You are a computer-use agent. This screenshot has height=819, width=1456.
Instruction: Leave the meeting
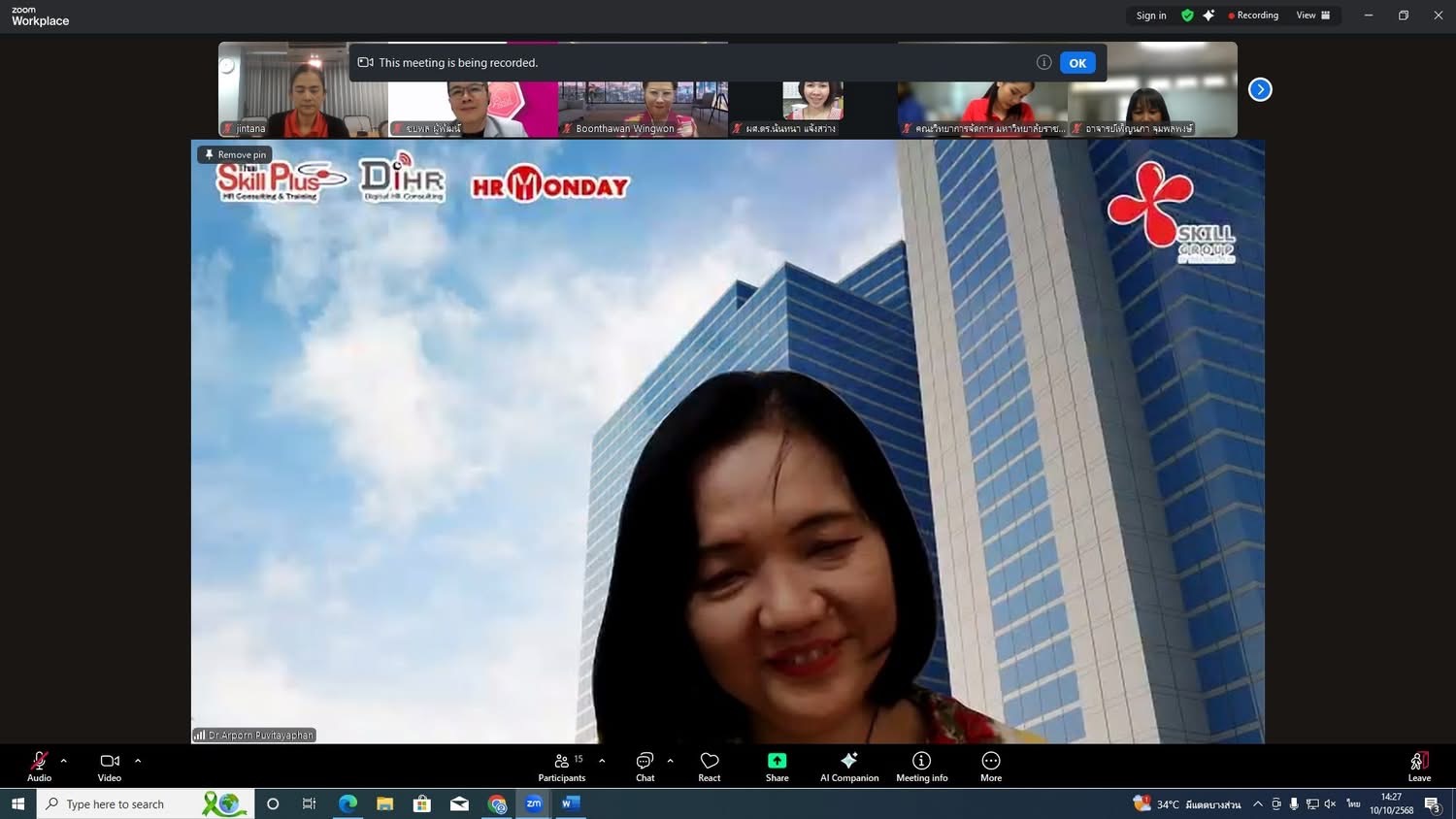click(x=1419, y=765)
